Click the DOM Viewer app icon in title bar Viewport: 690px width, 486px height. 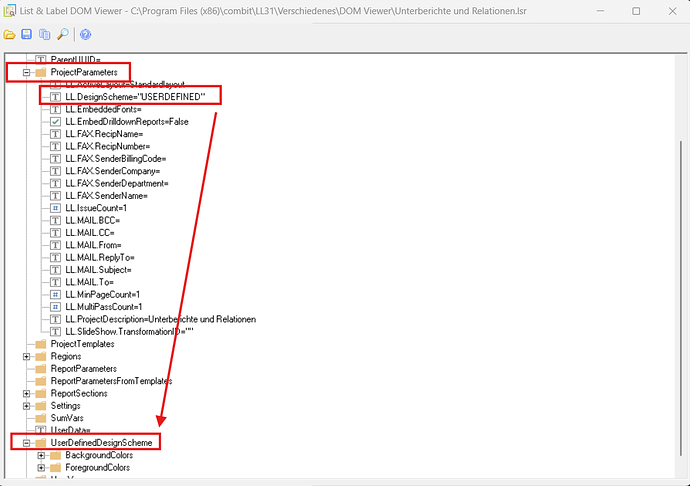click(10, 11)
